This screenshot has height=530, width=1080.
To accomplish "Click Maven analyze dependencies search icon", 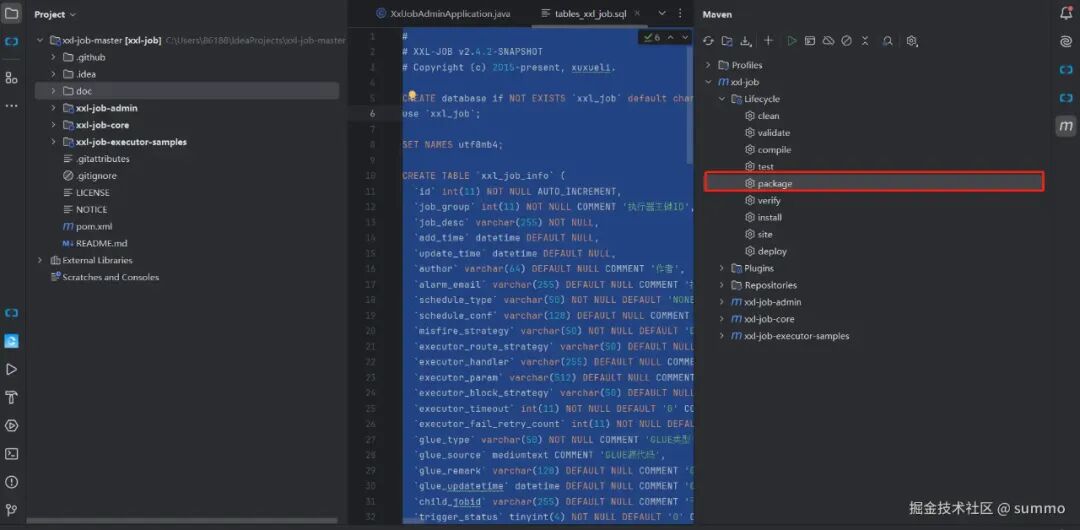I will [x=889, y=41].
